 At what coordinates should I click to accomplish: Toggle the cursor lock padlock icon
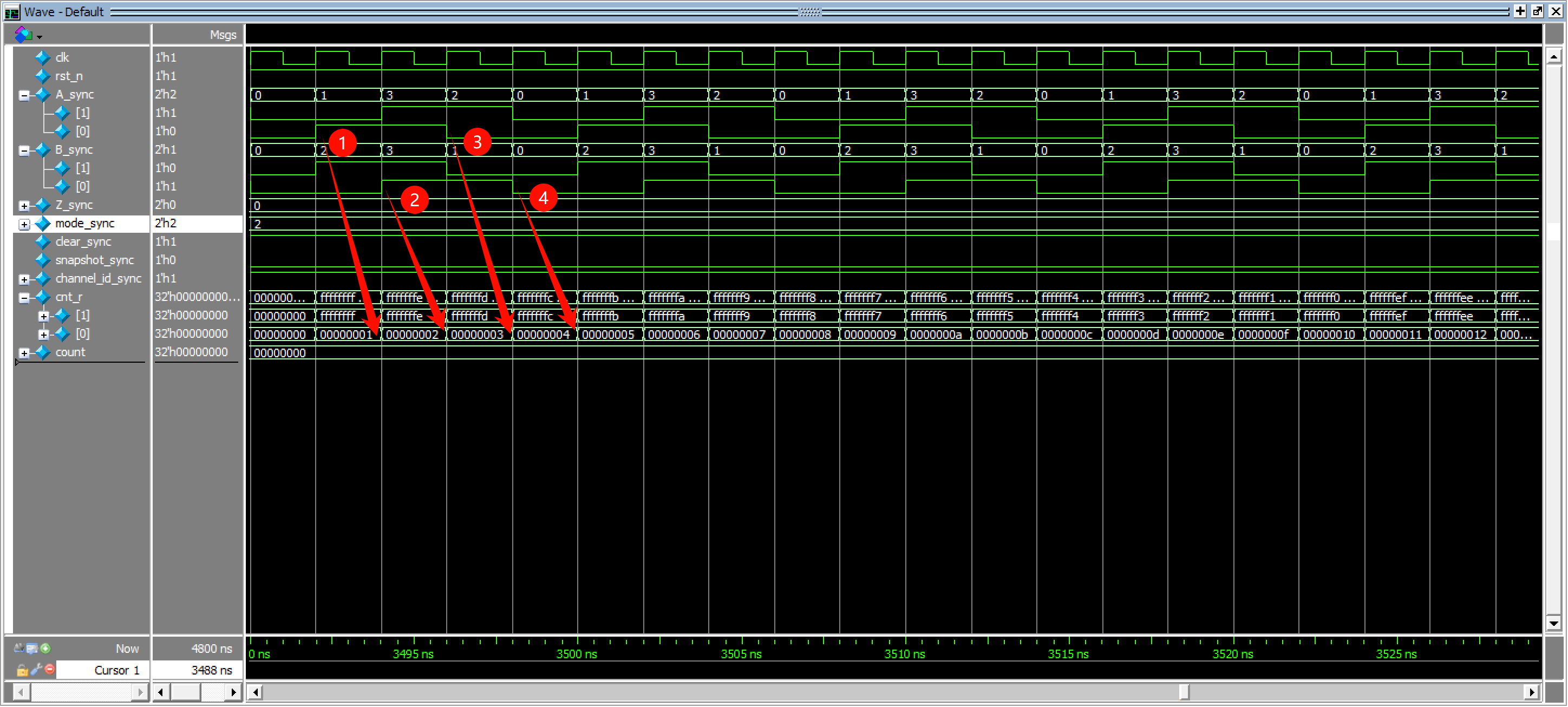[22, 670]
